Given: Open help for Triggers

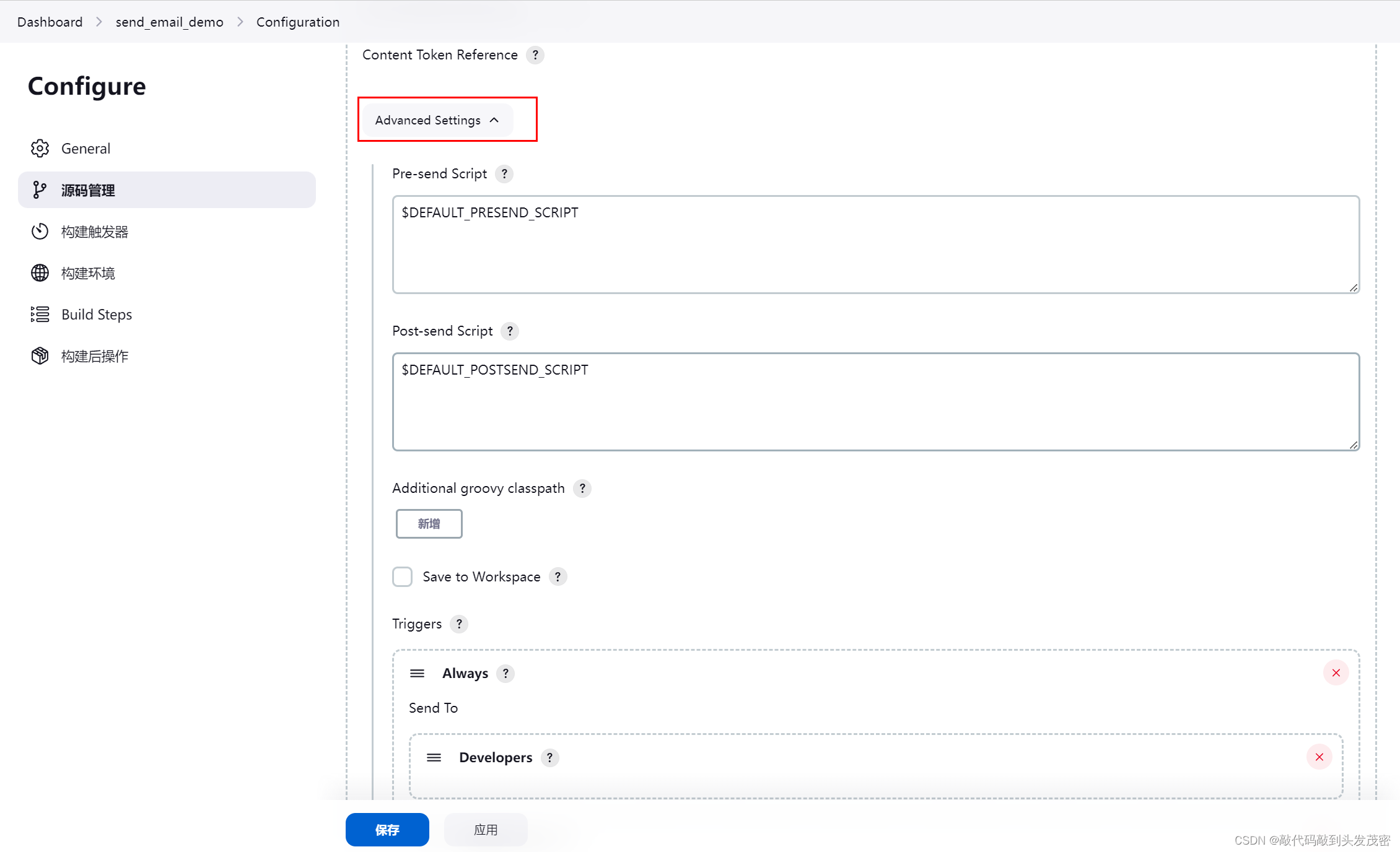Looking at the screenshot, I should tap(459, 624).
